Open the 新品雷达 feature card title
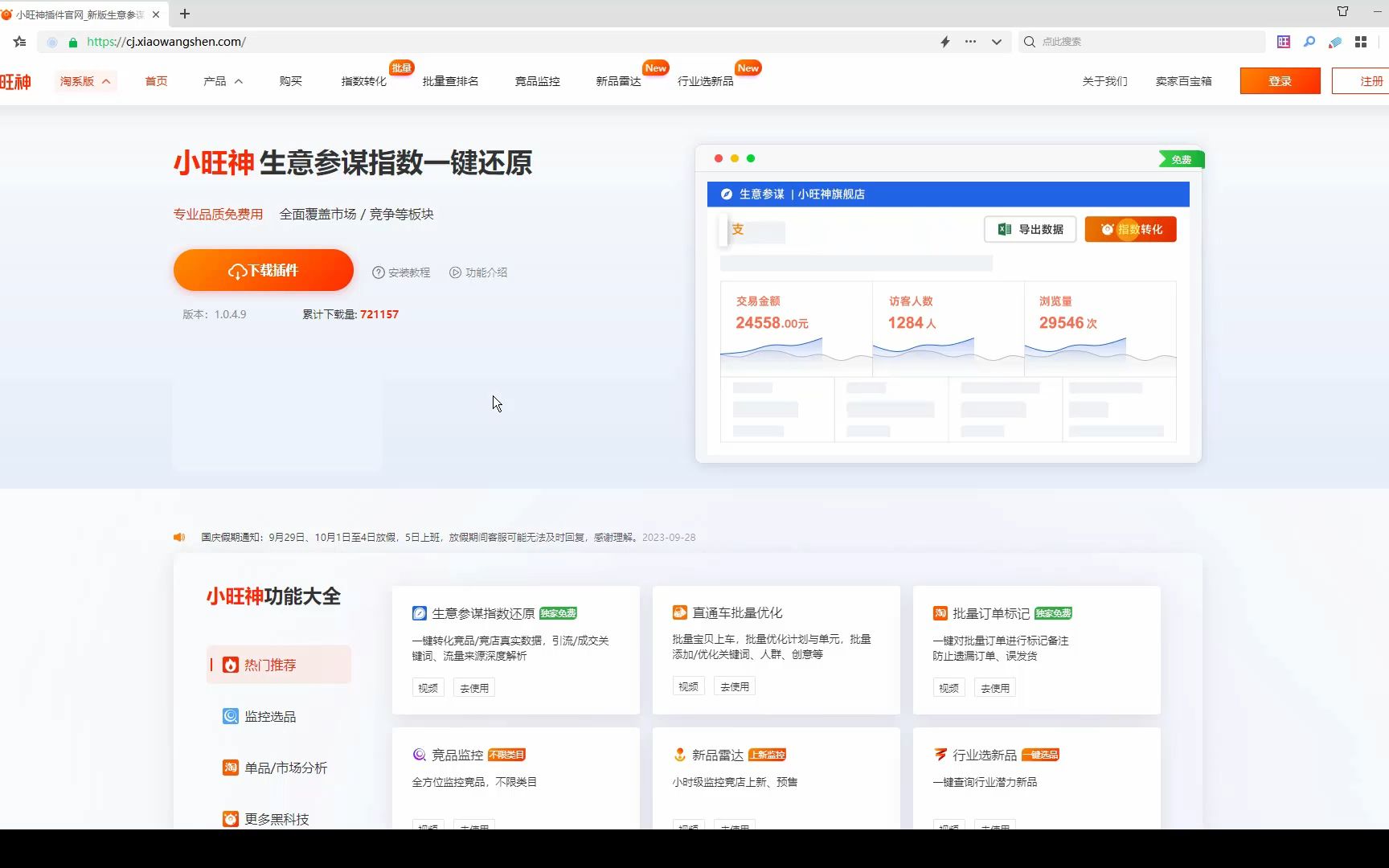Screen dimensions: 1389x868 (x=718, y=755)
